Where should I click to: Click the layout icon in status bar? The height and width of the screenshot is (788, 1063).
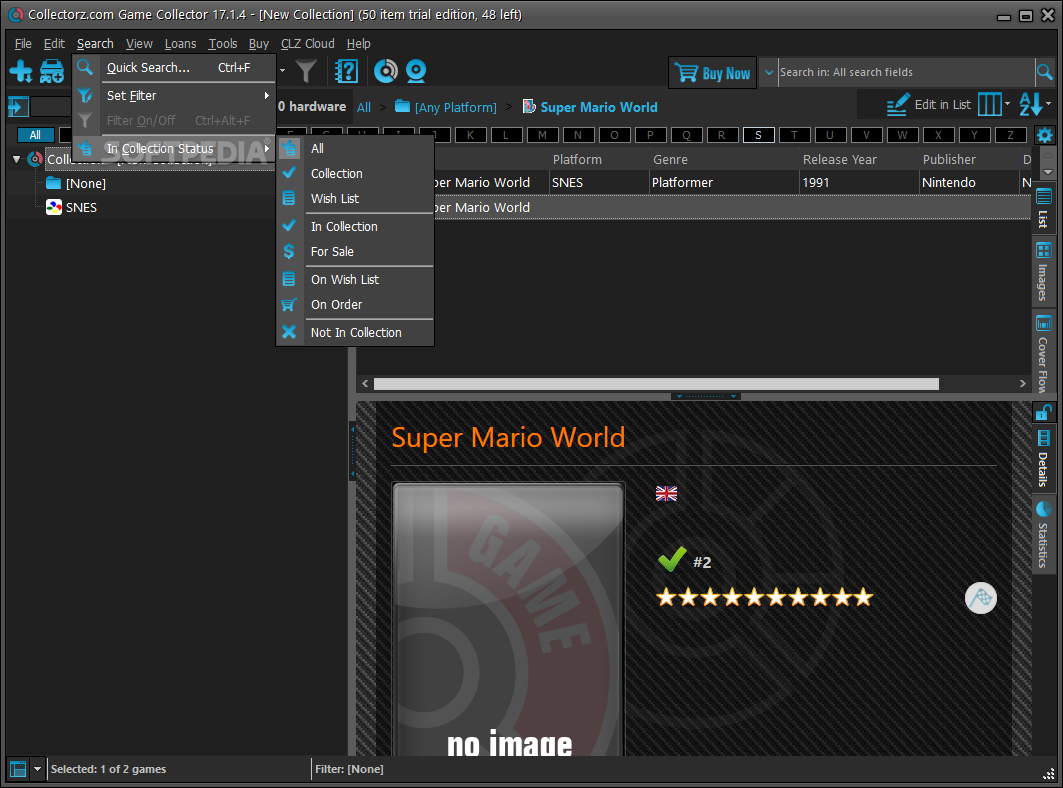click(x=18, y=769)
